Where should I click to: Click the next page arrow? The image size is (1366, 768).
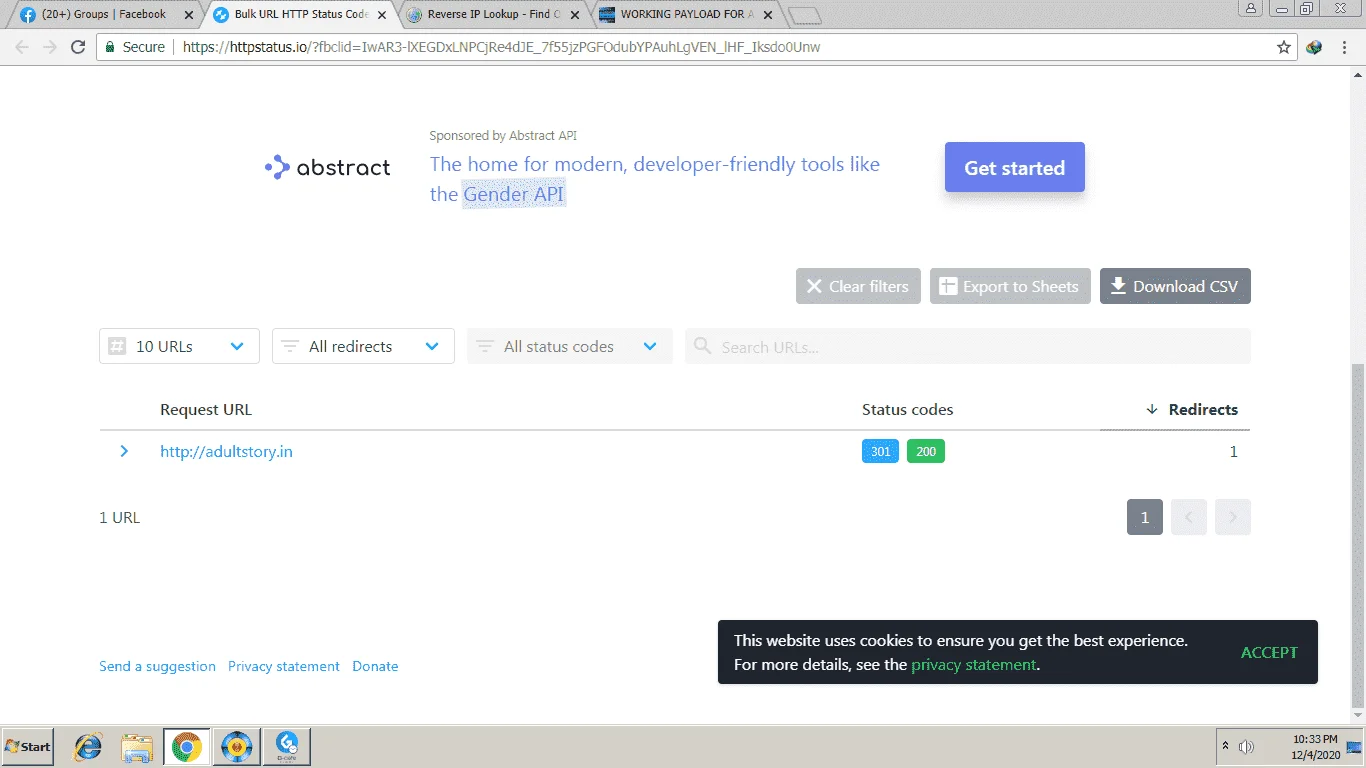pos(1233,517)
